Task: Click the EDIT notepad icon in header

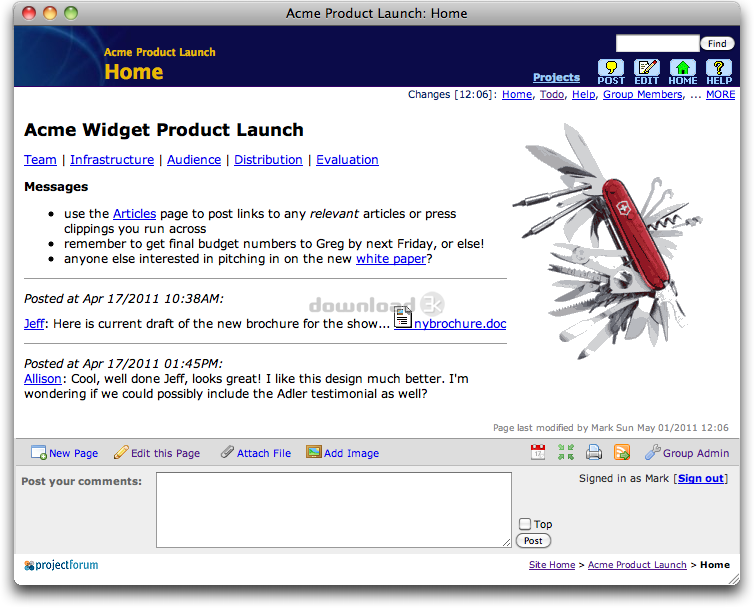Action: (x=646, y=72)
